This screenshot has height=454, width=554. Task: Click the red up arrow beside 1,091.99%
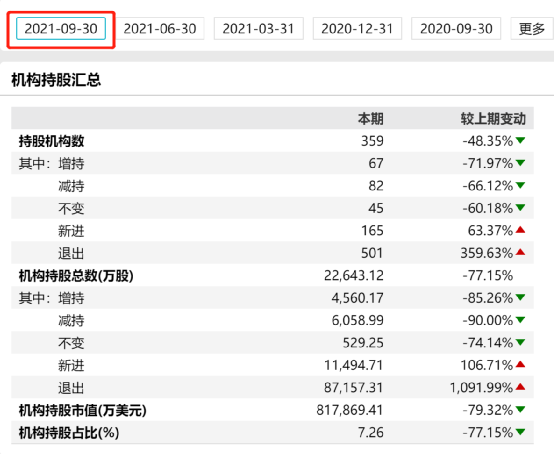pyautogui.click(x=520, y=387)
